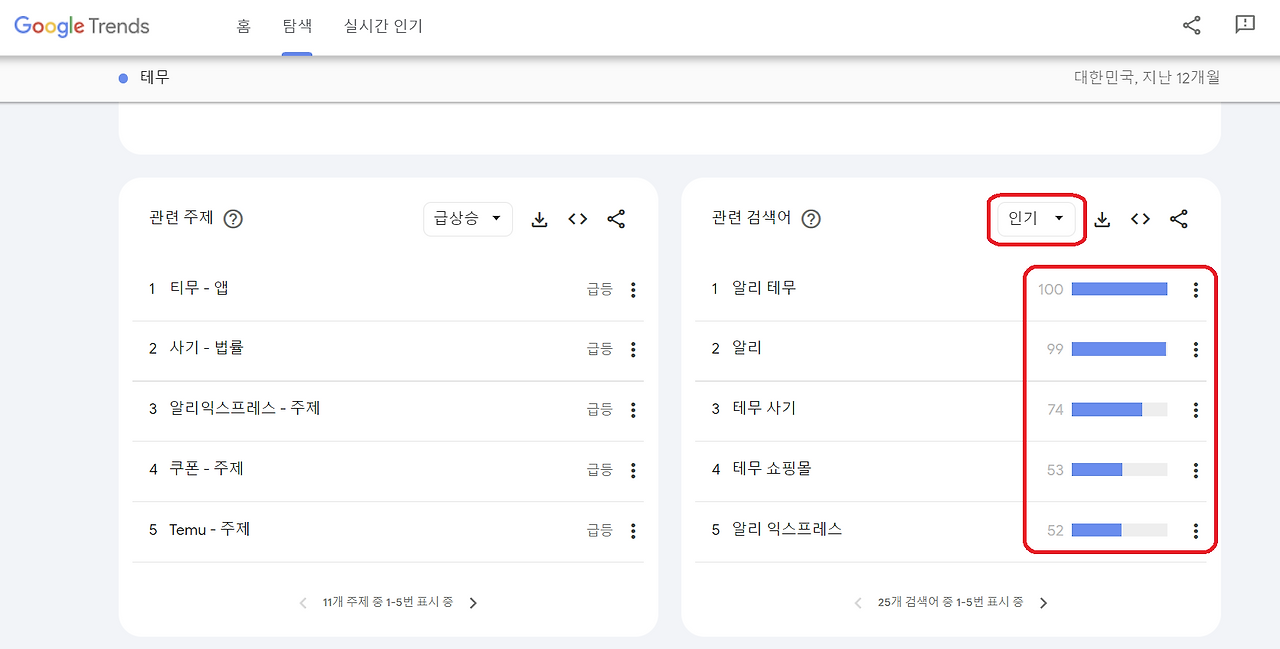
Task: Open the 급상승 sorting dropdown
Action: 467,219
